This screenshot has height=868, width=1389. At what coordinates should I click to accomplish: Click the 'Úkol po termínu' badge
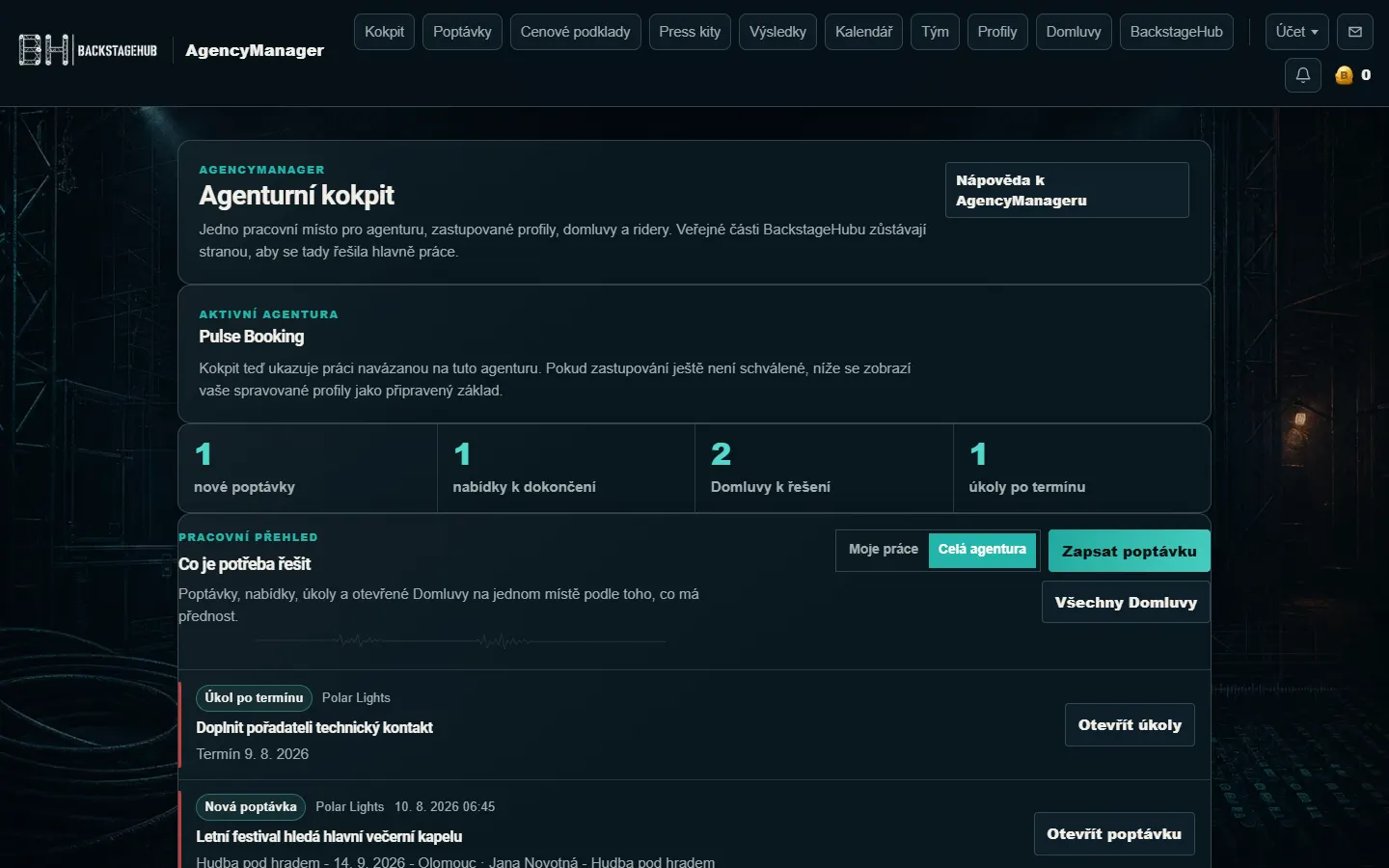[254, 698]
